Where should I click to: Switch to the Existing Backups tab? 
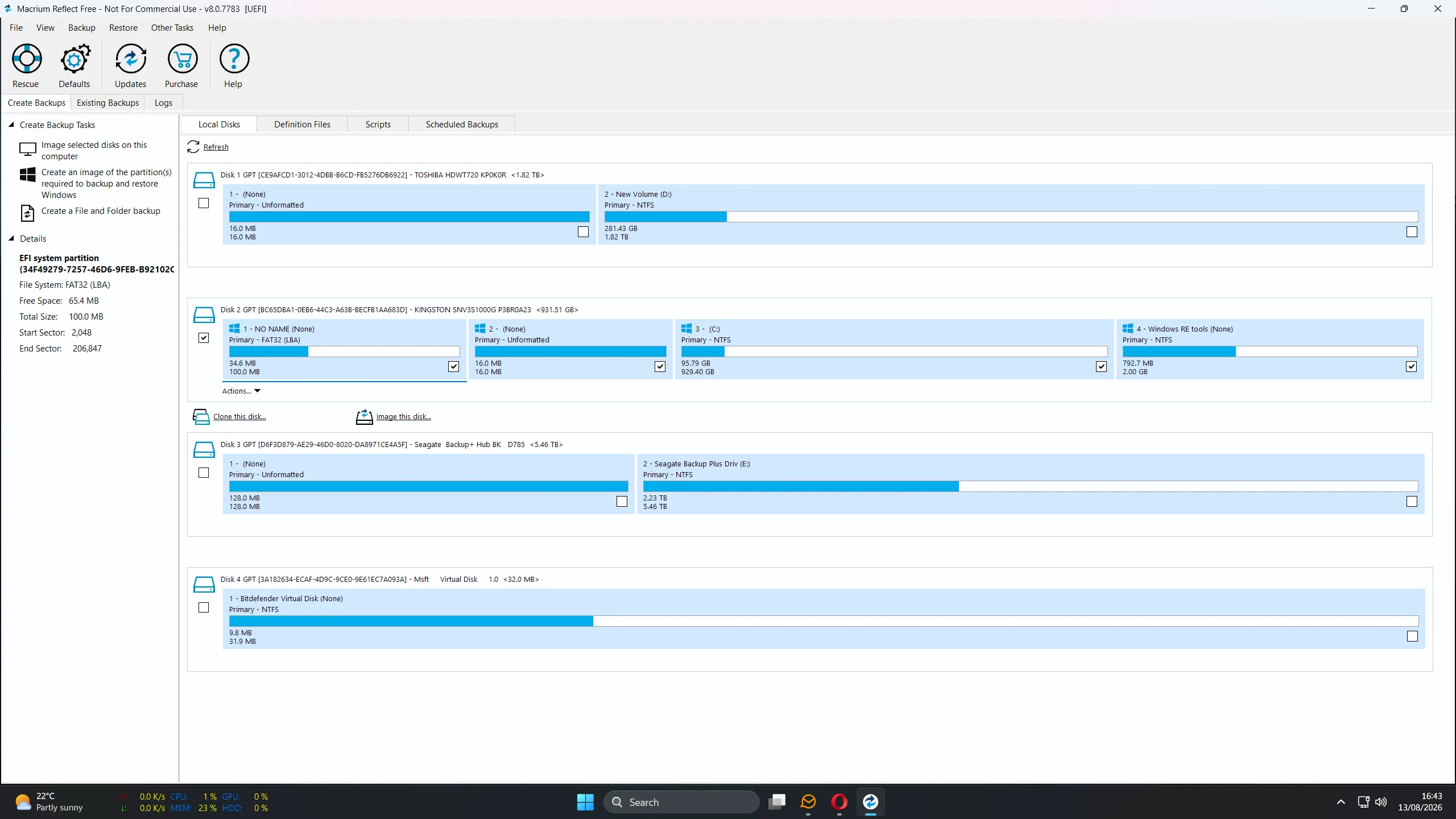(107, 103)
